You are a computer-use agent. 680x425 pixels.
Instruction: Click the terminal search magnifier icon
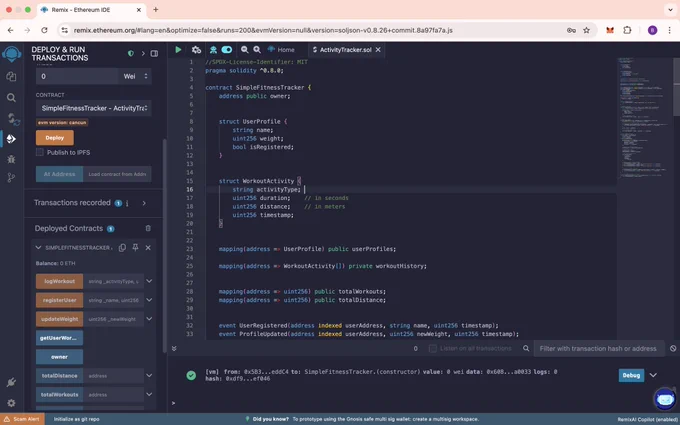526,349
